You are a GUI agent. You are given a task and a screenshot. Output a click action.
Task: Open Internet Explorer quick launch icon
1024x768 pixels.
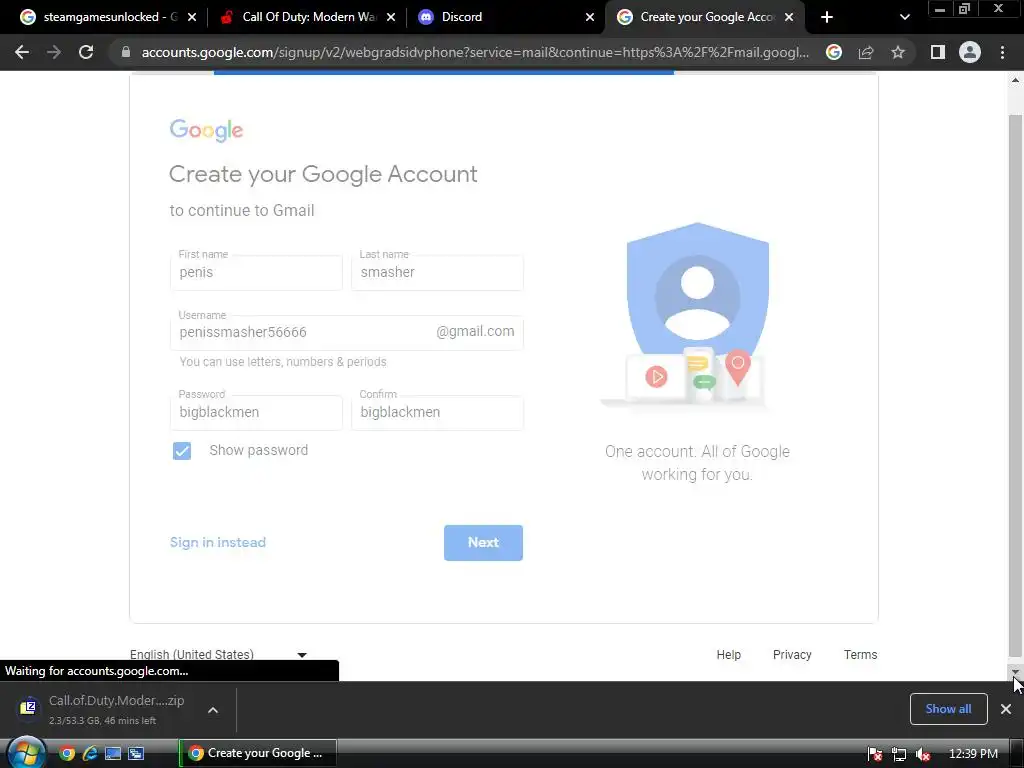click(90, 754)
